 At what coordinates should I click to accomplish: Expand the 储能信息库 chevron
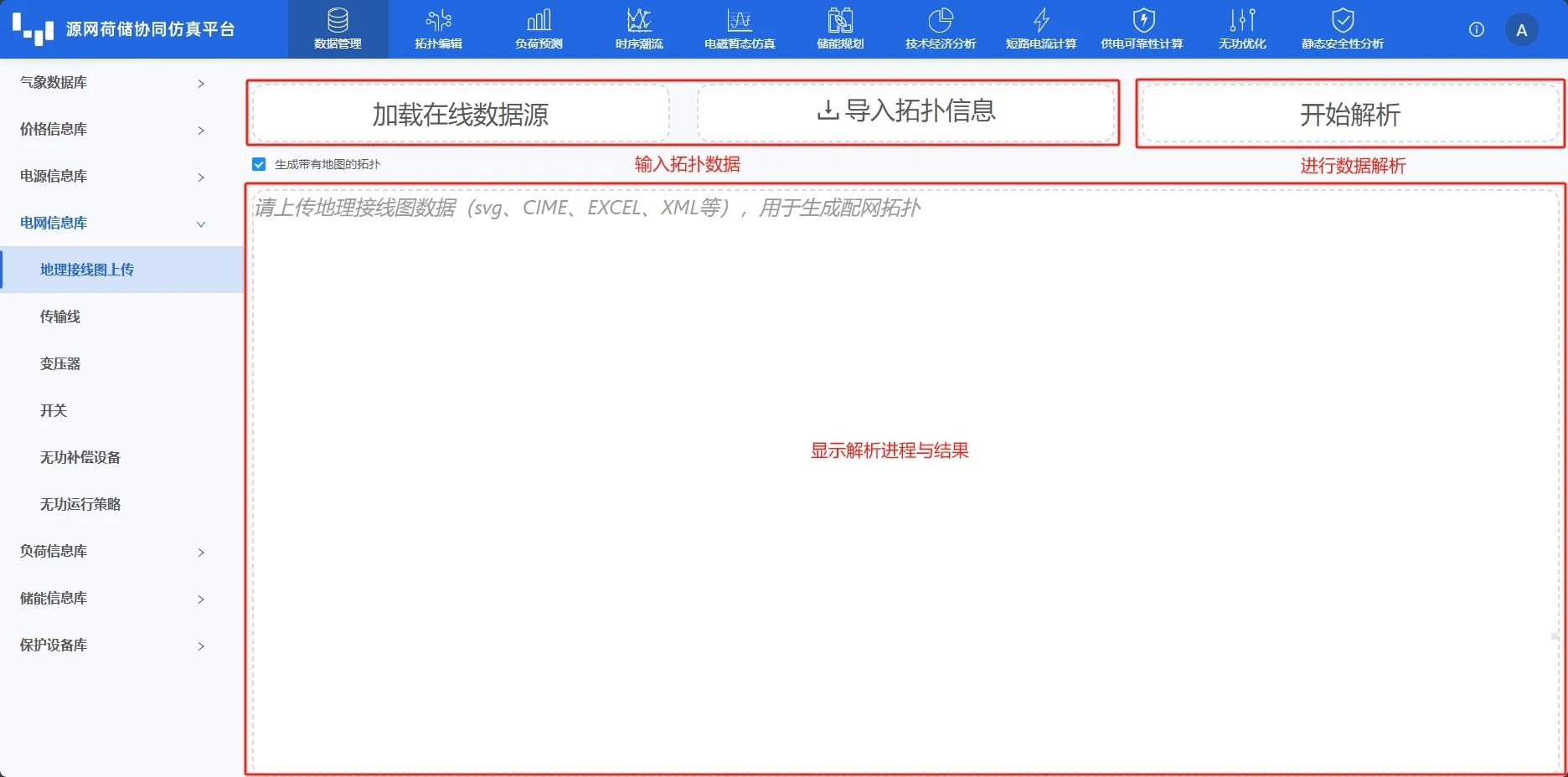(x=201, y=599)
